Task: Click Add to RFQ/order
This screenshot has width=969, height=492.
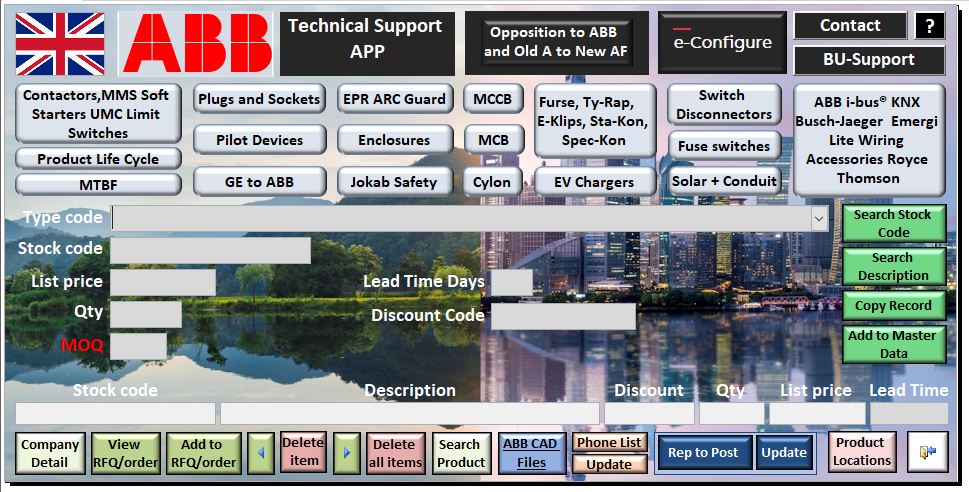Action: point(203,453)
